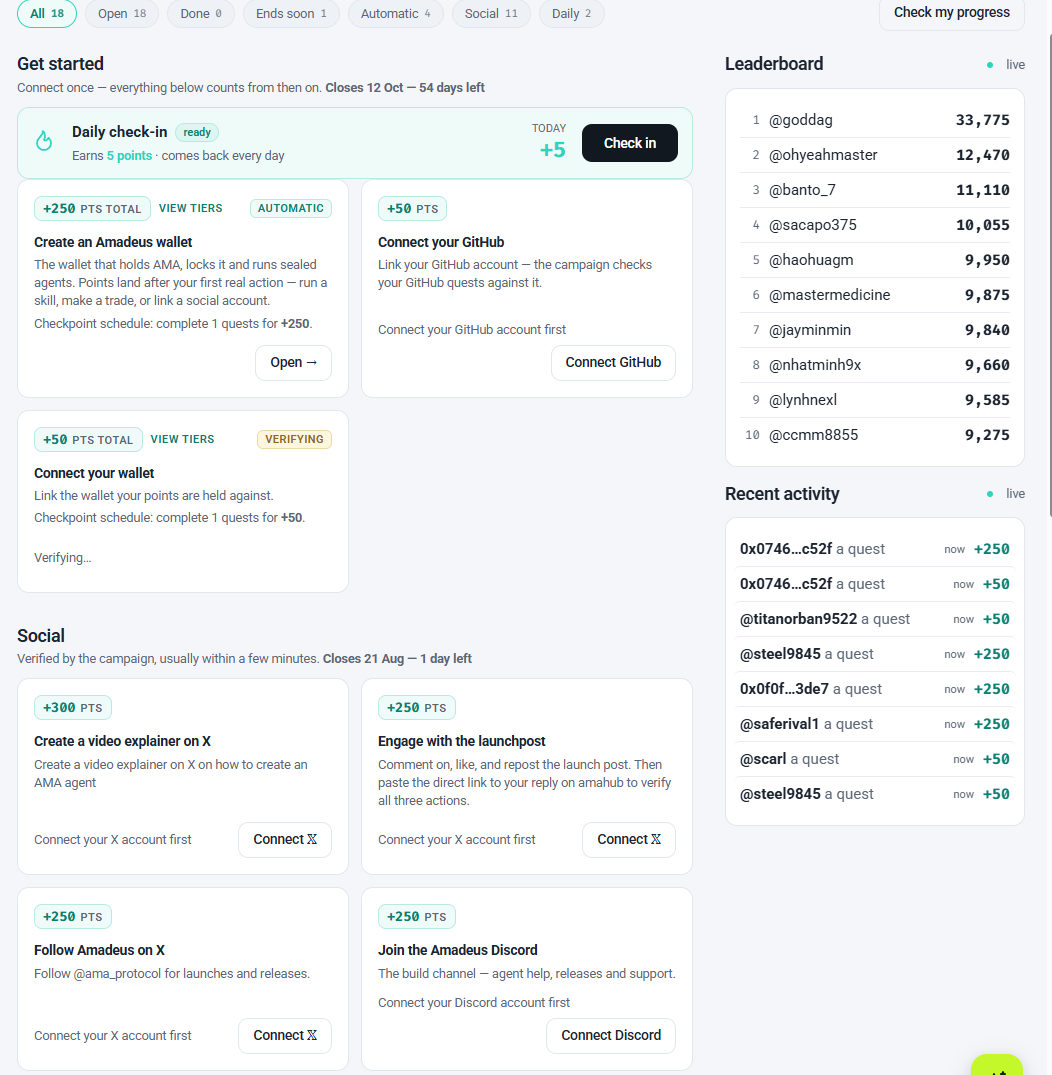Click the green floating button at bottom right
The width and height of the screenshot is (1052, 1075).
pyautogui.click(x=996, y=1065)
